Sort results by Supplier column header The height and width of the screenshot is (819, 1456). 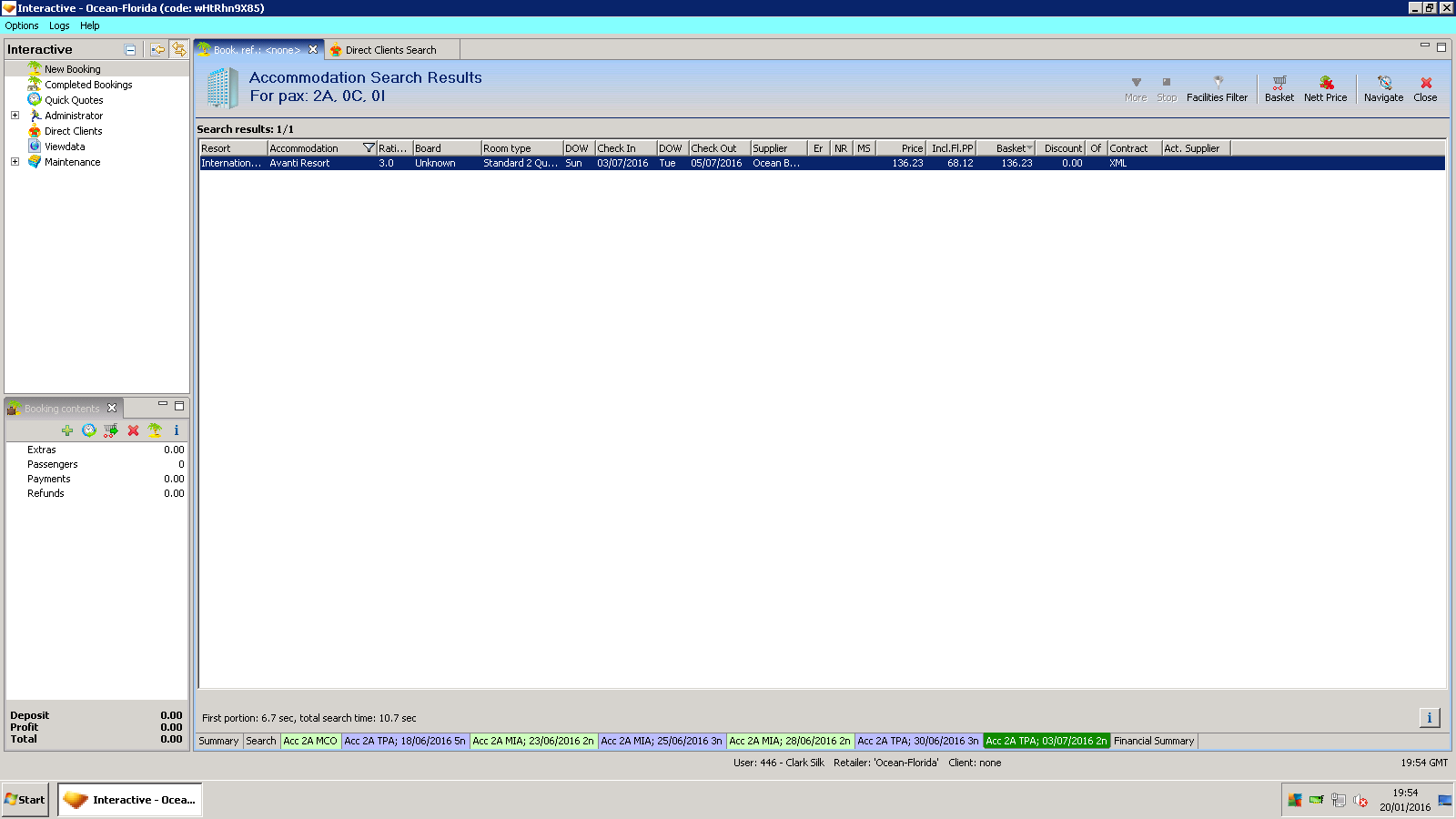point(779,148)
